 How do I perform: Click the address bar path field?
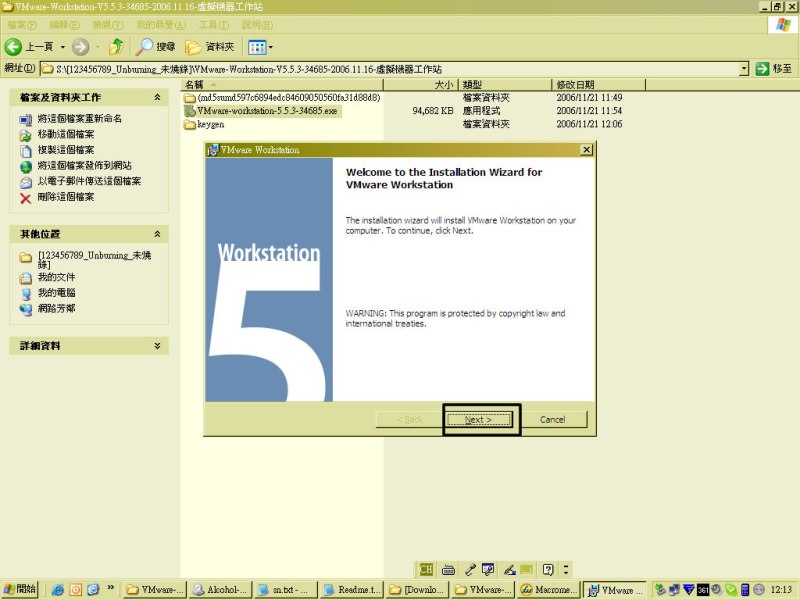click(x=390, y=69)
